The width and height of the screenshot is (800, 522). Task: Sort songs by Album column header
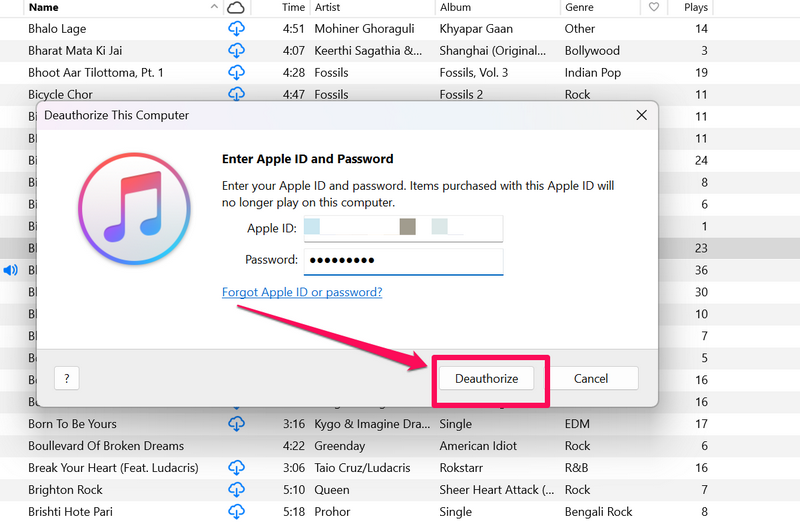tap(455, 7)
